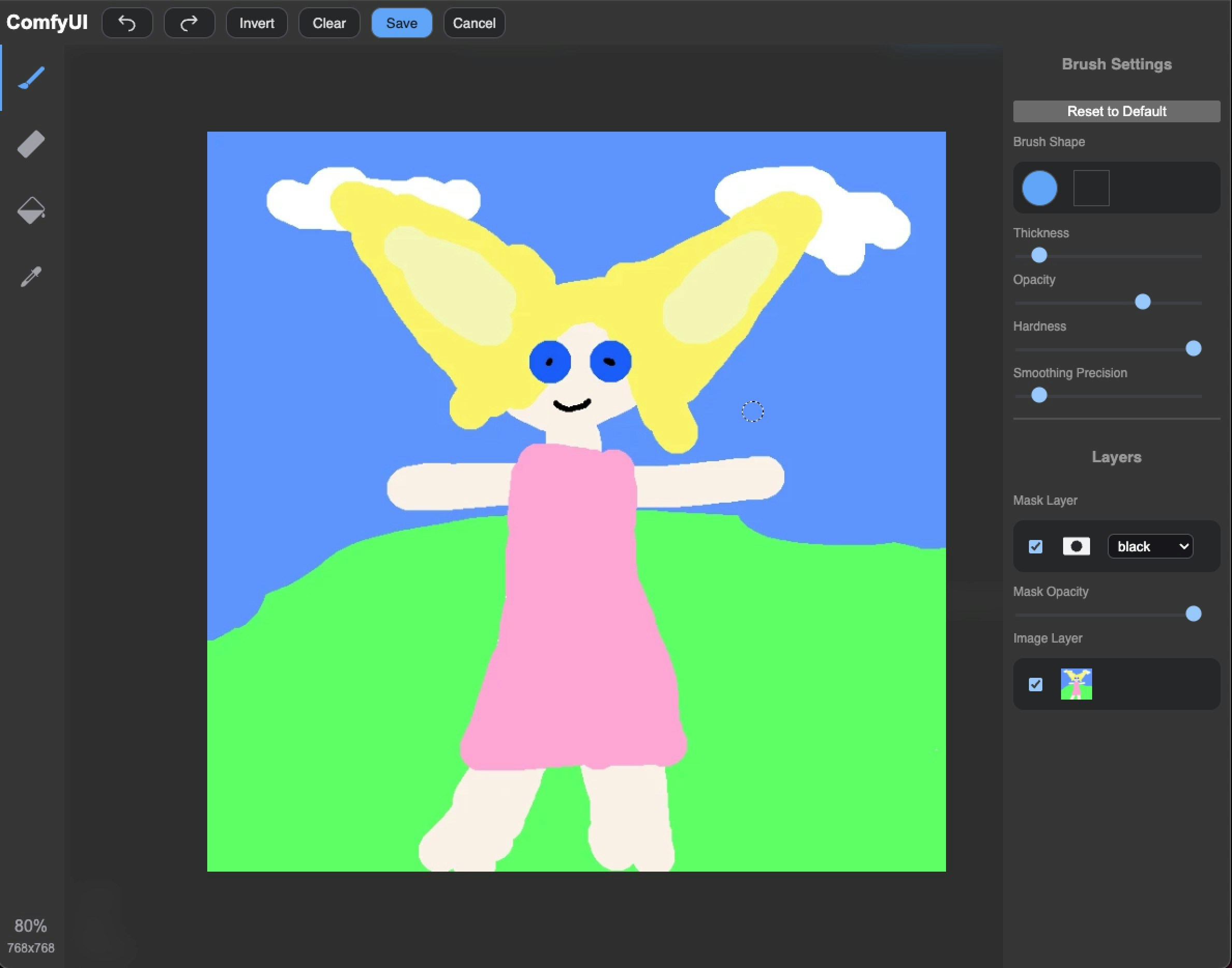
Task: Select the Color Picker eyedropper tool
Action: coord(31,277)
